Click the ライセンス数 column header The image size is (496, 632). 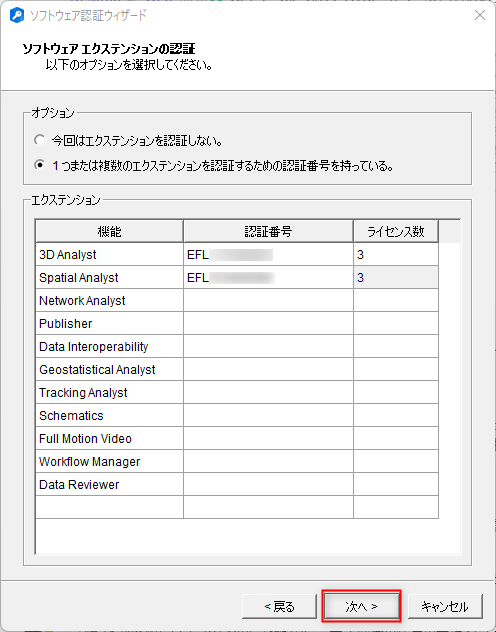396,231
